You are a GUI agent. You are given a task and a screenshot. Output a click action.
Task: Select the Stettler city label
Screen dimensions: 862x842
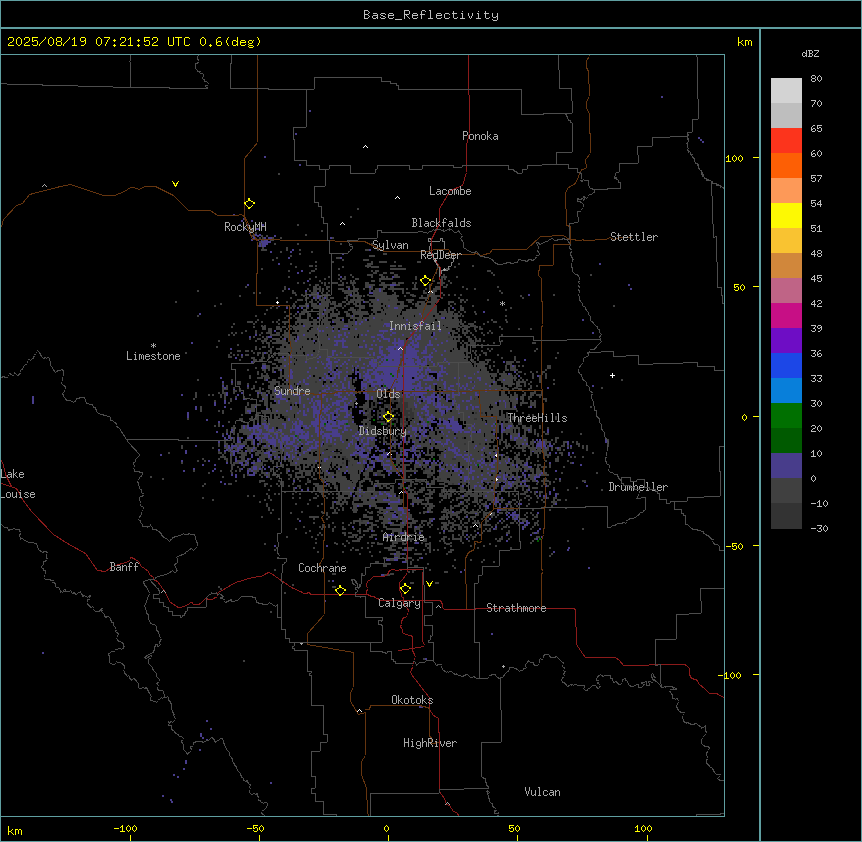point(633,237)
